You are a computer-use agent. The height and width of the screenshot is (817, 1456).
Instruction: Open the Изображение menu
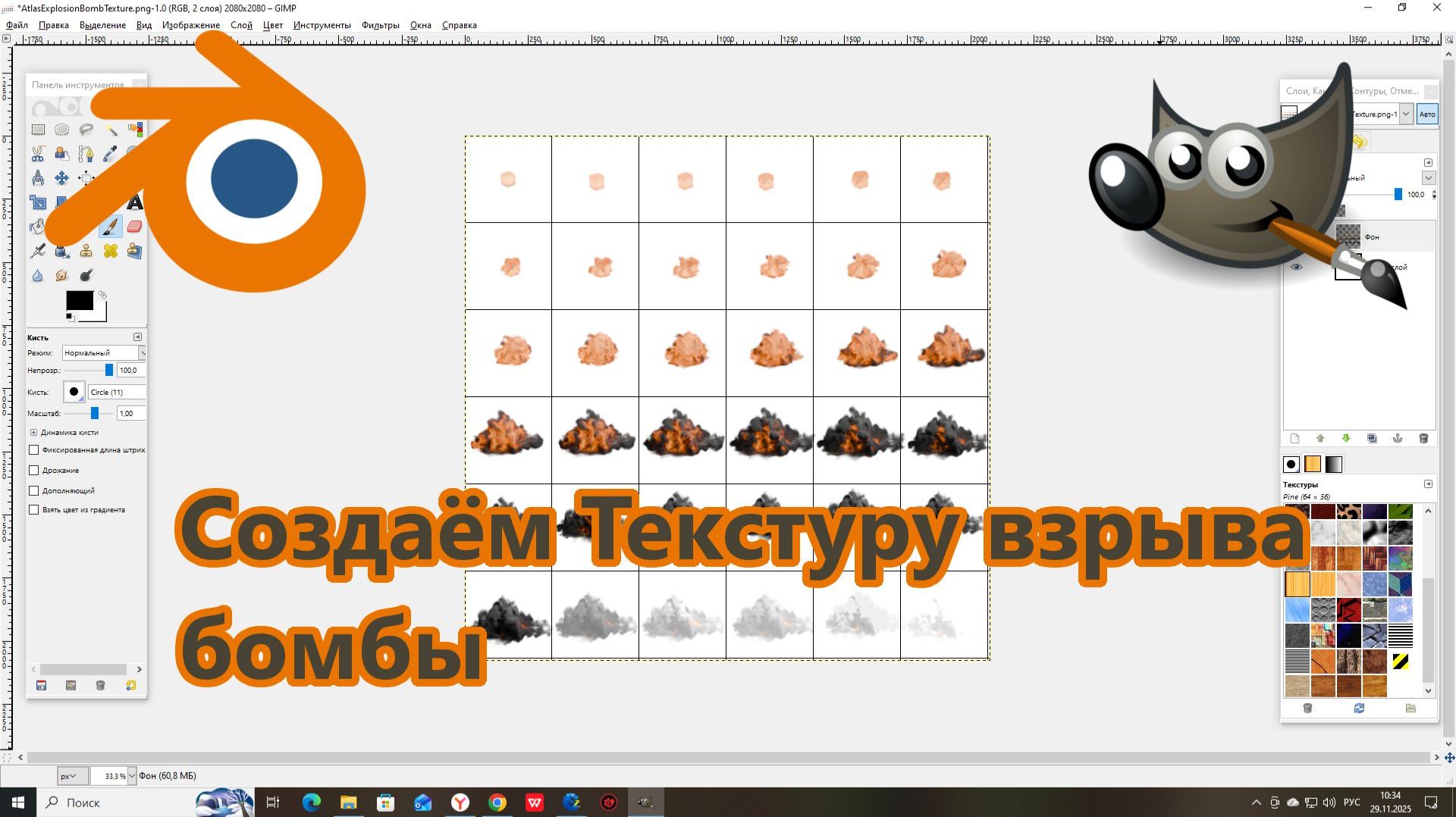coord(191,25)
